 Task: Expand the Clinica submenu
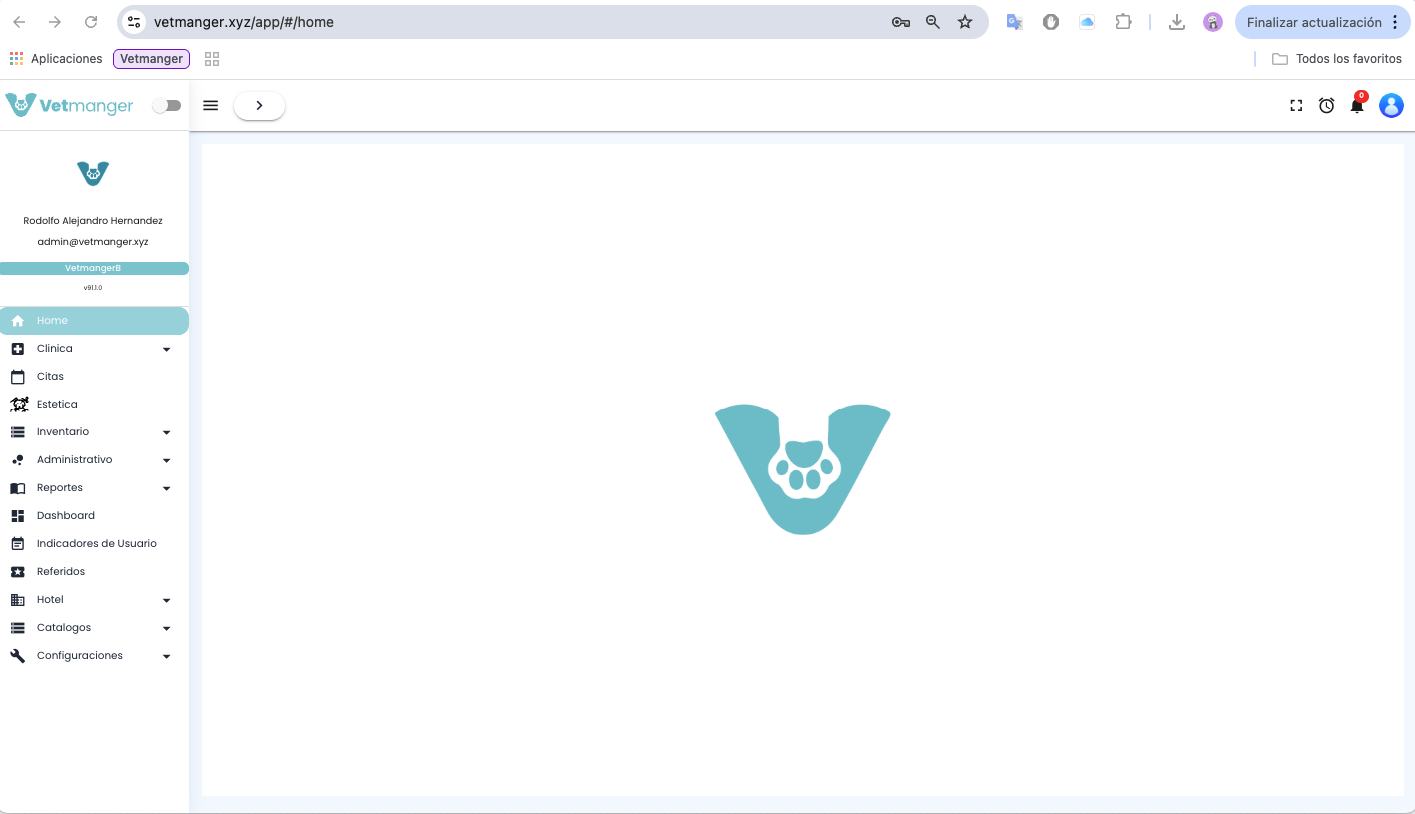(166, 349)
